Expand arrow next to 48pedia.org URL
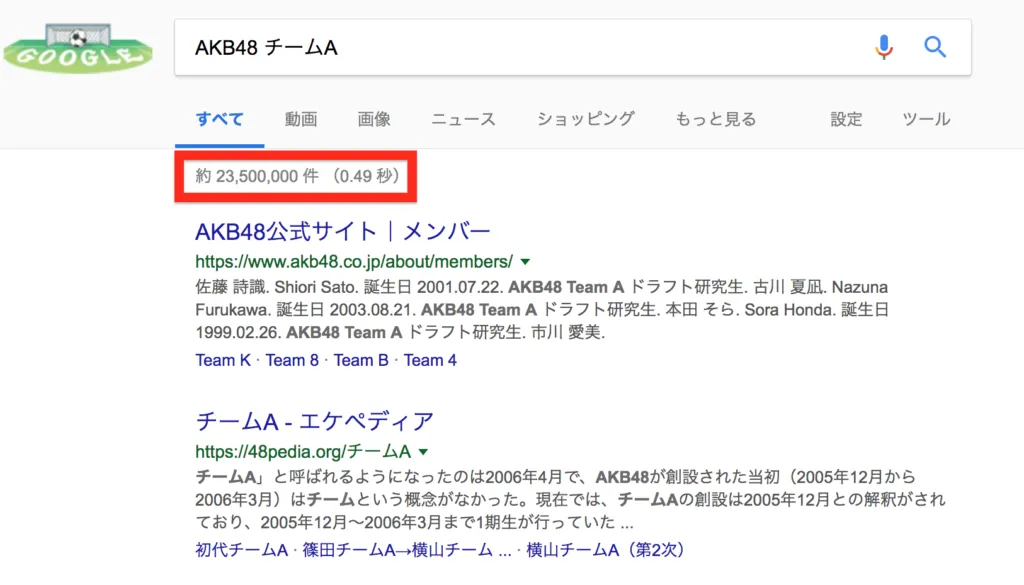The width and height of the screenshot is (1024, 585). [x=423, y=452]
